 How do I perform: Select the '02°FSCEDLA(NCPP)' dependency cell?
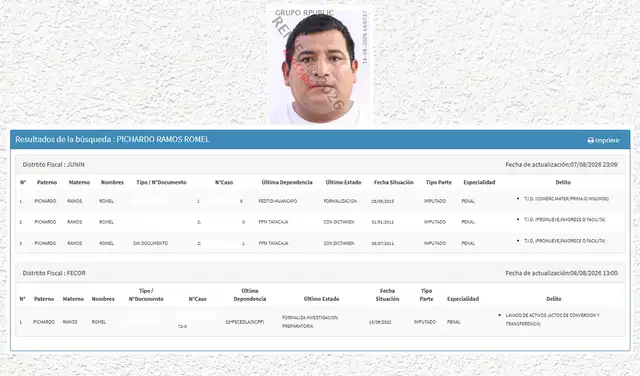(245, 322)
